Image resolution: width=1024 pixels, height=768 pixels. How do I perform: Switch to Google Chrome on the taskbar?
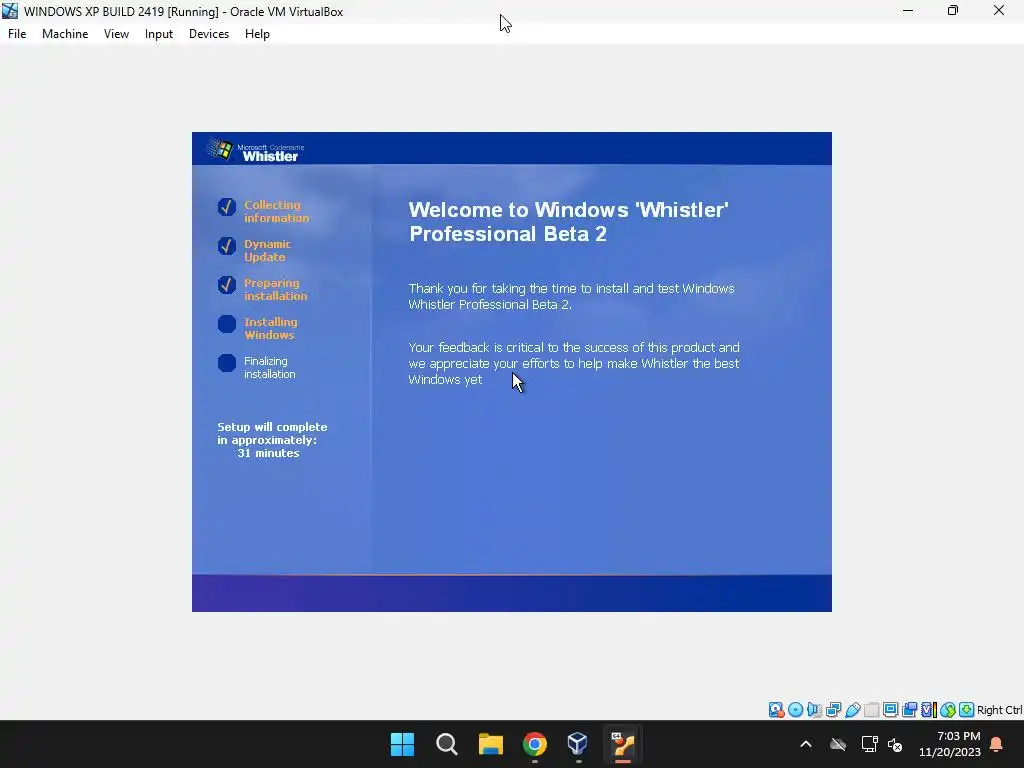point(535,744)
